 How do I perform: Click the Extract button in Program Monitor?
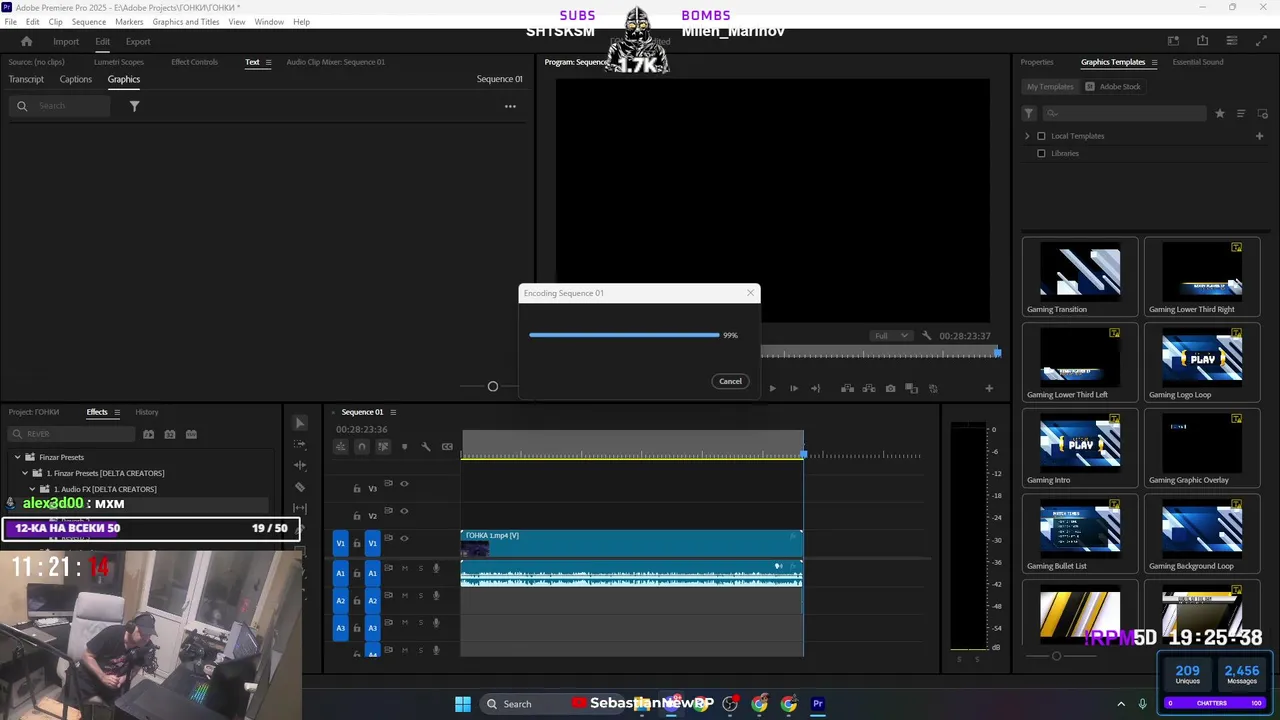869,388
